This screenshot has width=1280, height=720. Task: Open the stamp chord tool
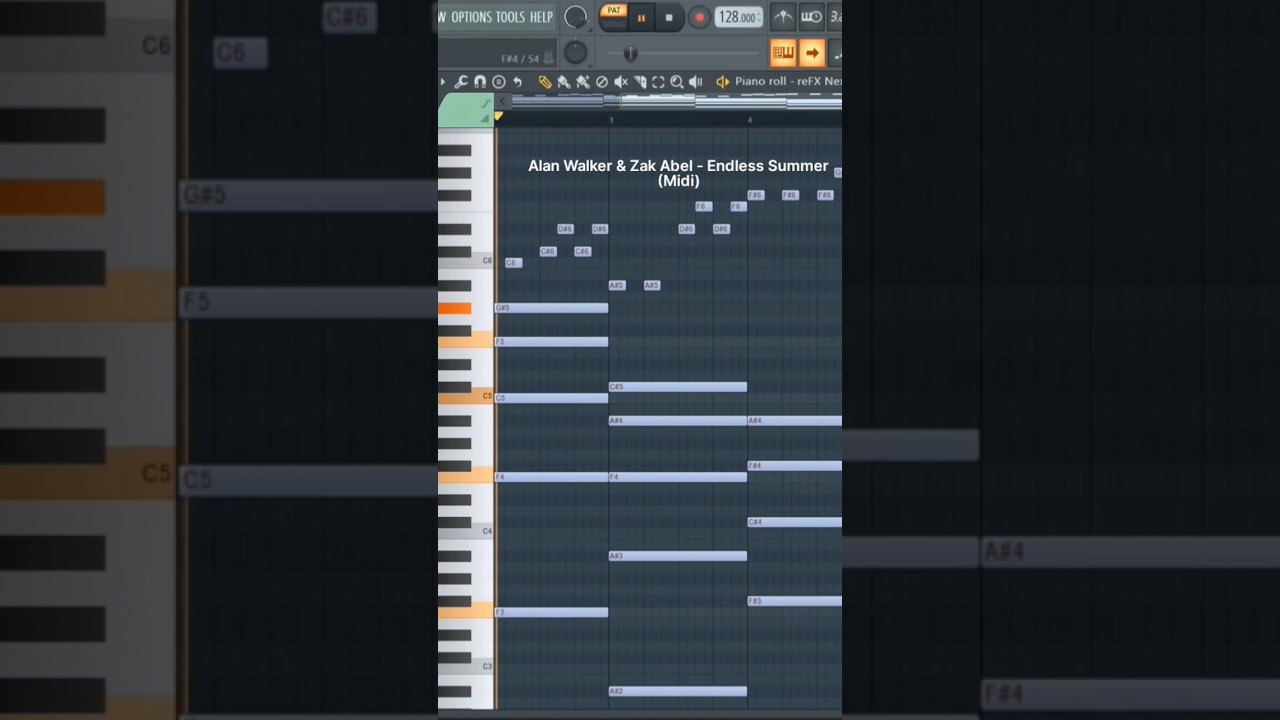pyautogui.click(x=499, y=82)
